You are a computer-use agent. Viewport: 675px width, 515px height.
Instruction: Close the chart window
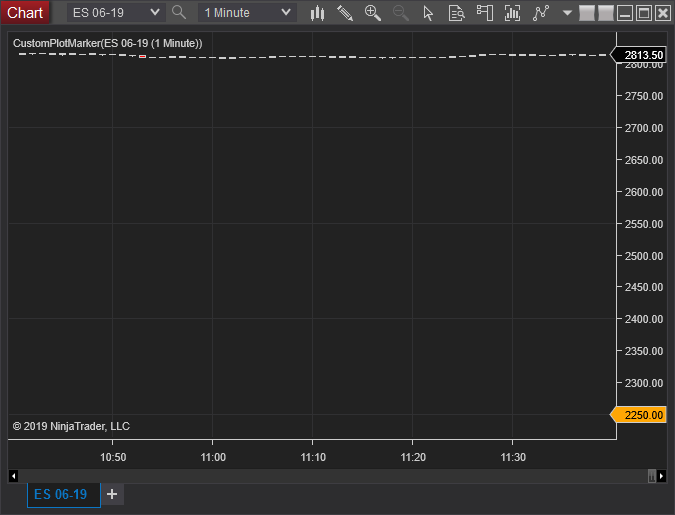pos(663,13)
